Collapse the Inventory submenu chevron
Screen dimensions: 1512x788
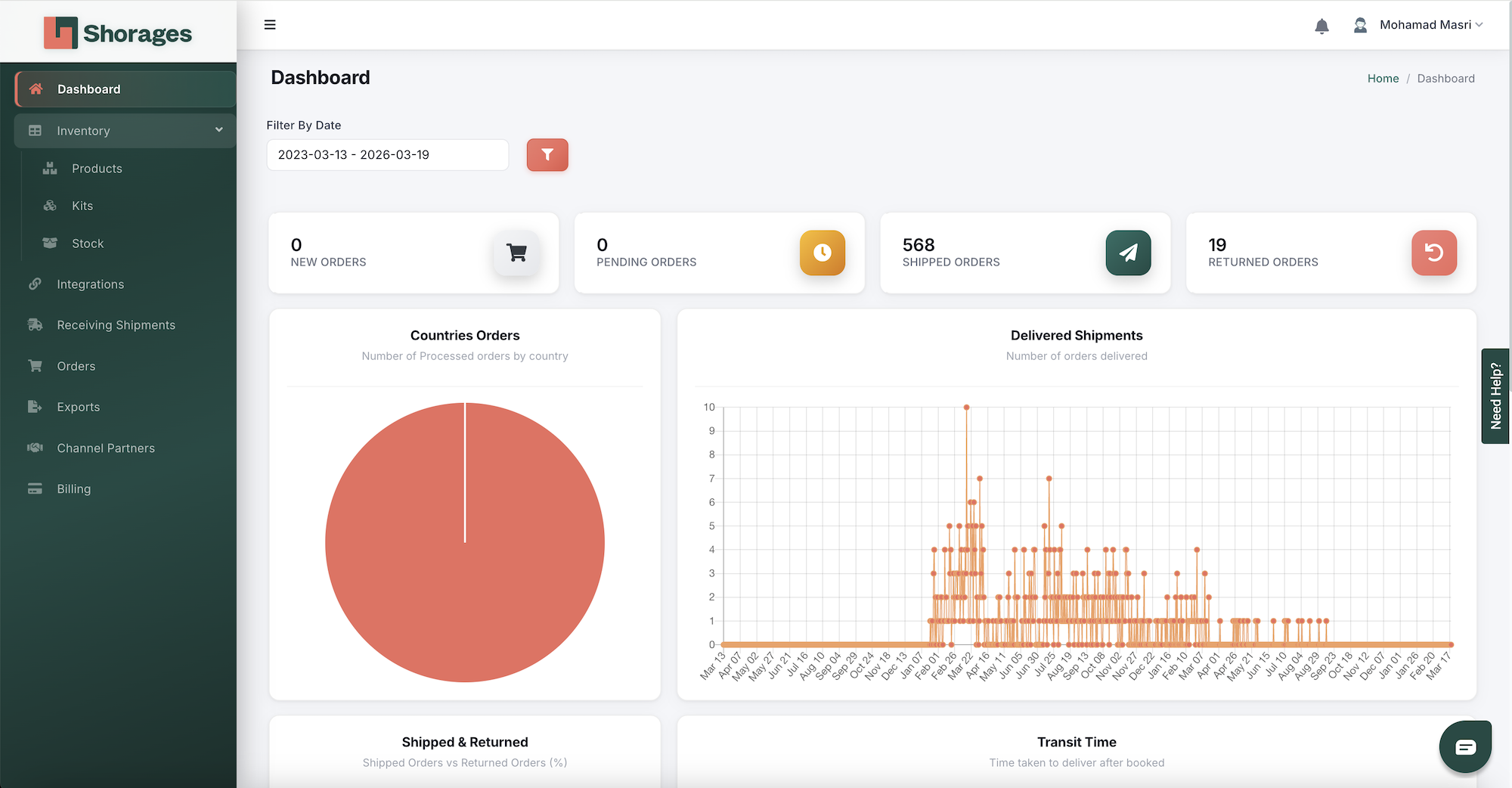pyautogui.click(x=218, y=130)
